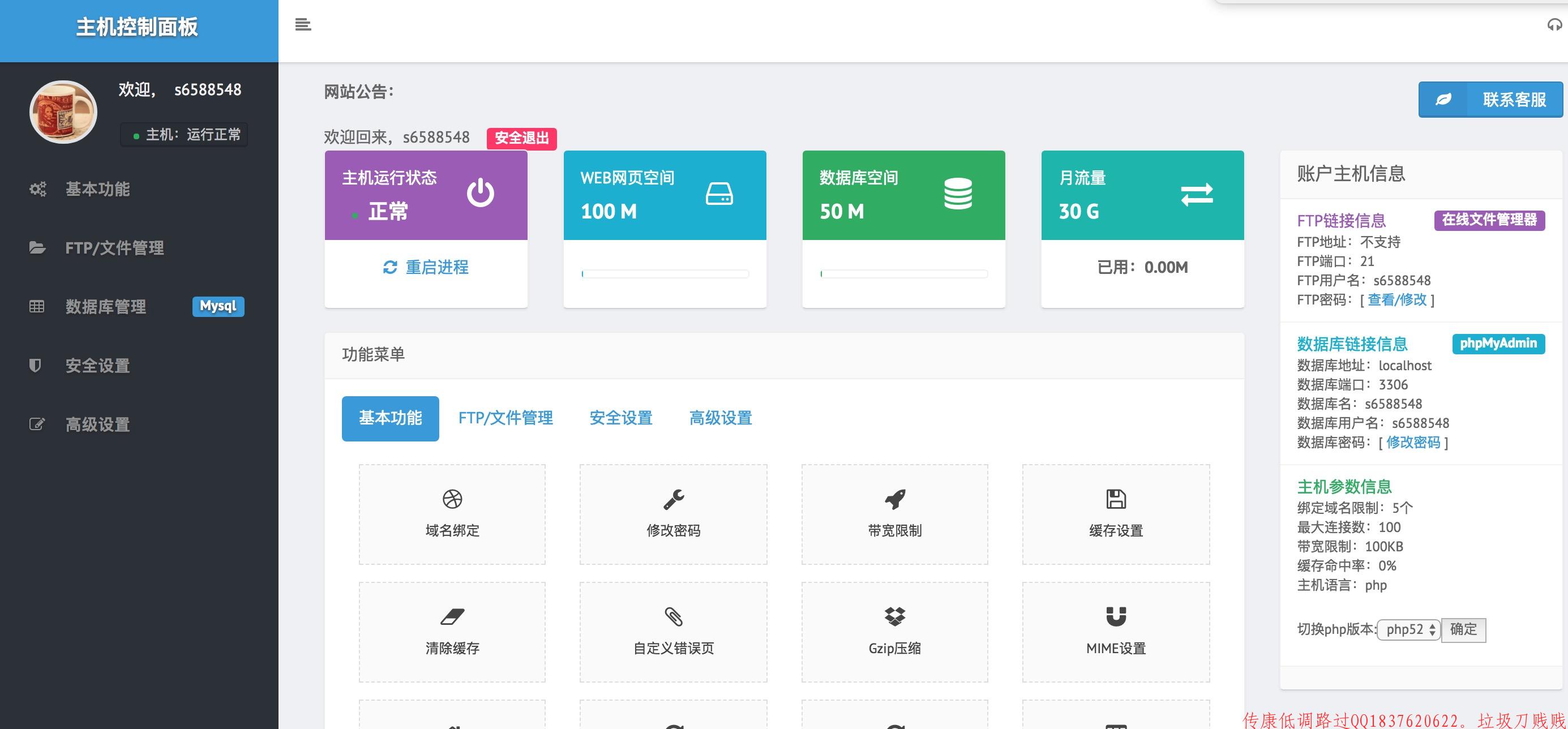Click the 主机：运行正常 status badge
1568x729 pixels.
pos(184,135)
